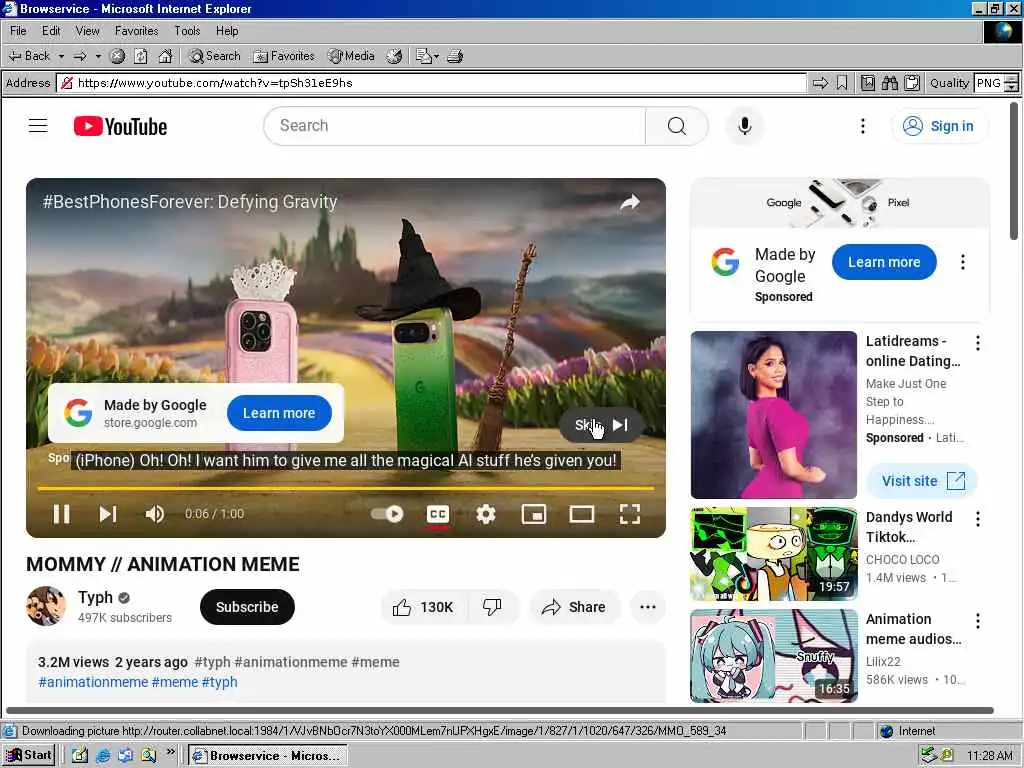1024x768 pixels.
Task: Click the Windows Start button
Action: pyautogui.click(x=29, y=756)
